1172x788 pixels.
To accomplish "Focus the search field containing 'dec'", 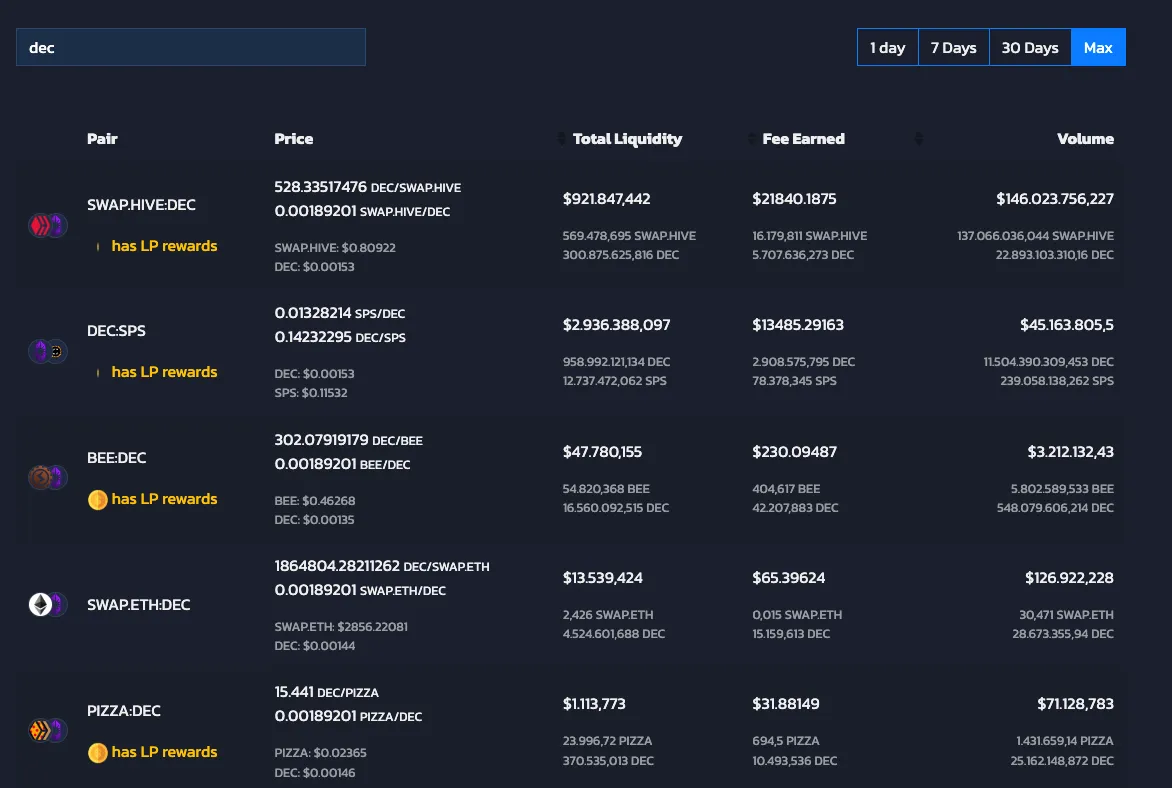I will (191, 47).
